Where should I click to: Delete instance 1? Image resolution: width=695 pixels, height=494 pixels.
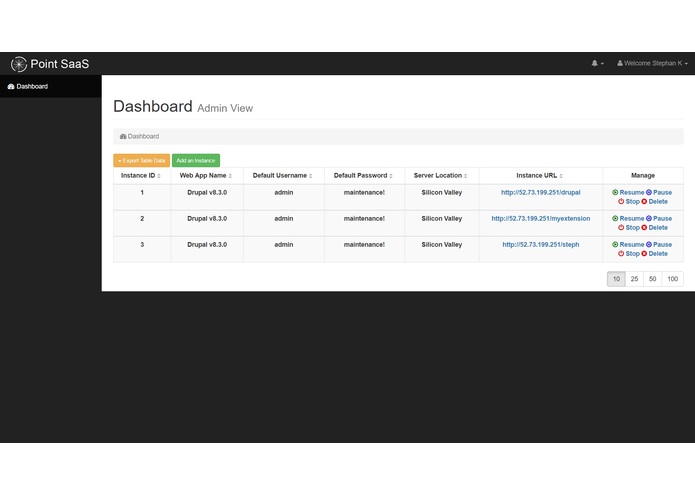coord(655,202)
